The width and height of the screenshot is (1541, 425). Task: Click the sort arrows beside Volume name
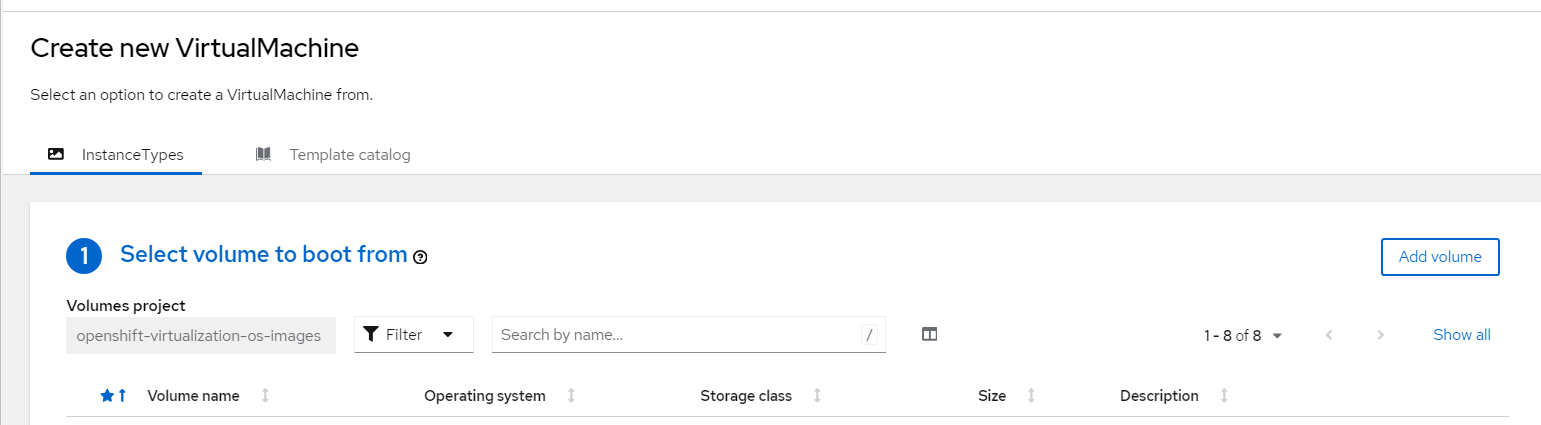(x=265, y=396)
